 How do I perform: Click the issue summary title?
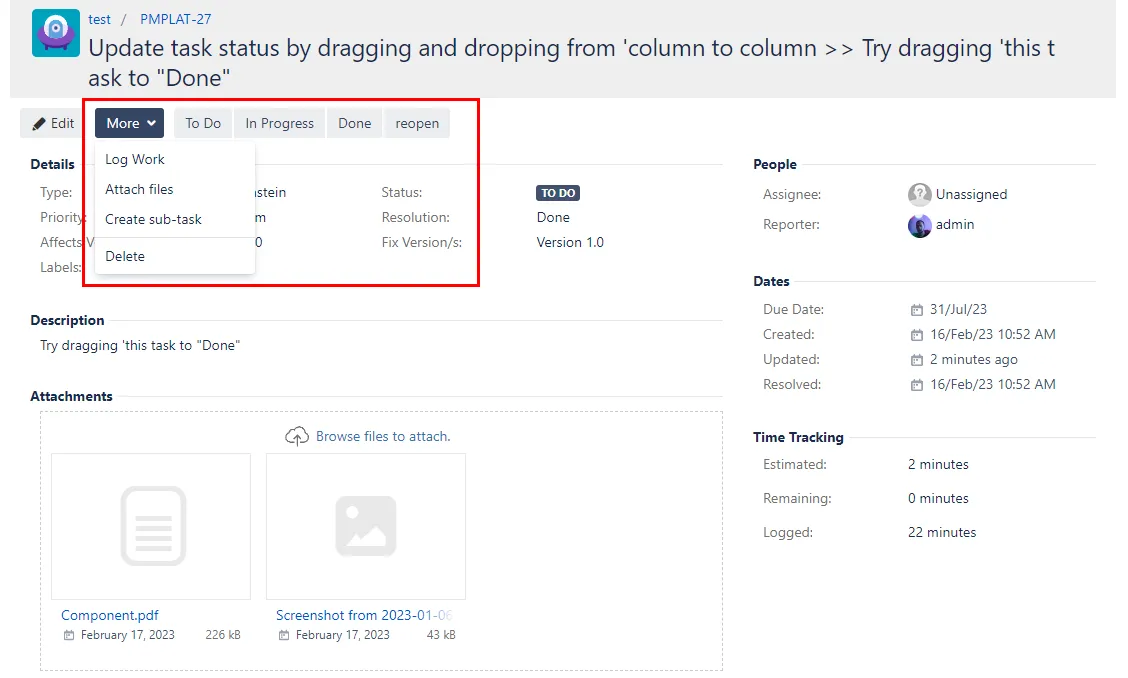click(571, 63)
